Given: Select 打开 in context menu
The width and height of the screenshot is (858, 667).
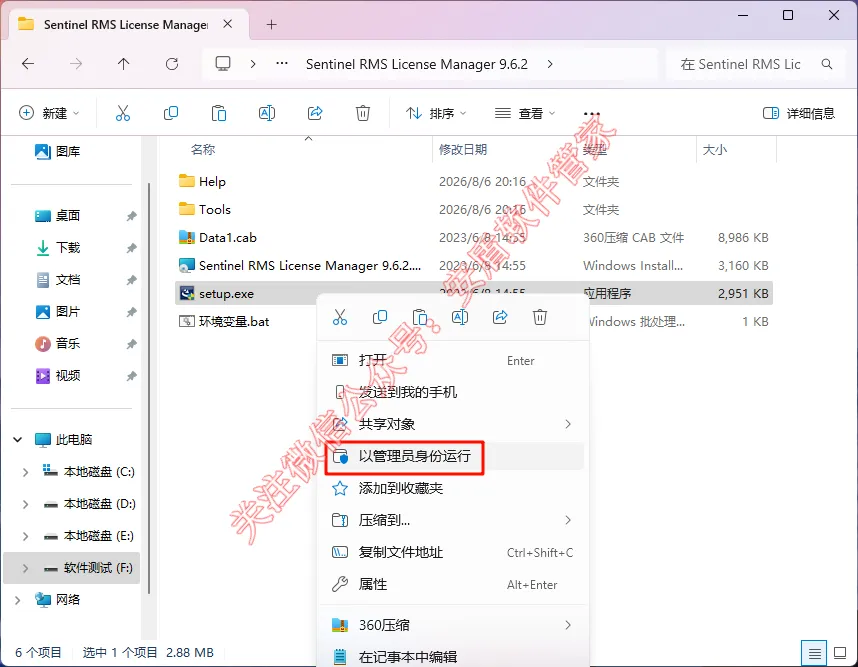Looking at the screenshot, I should pyautogui.click(x=454, y=360).
